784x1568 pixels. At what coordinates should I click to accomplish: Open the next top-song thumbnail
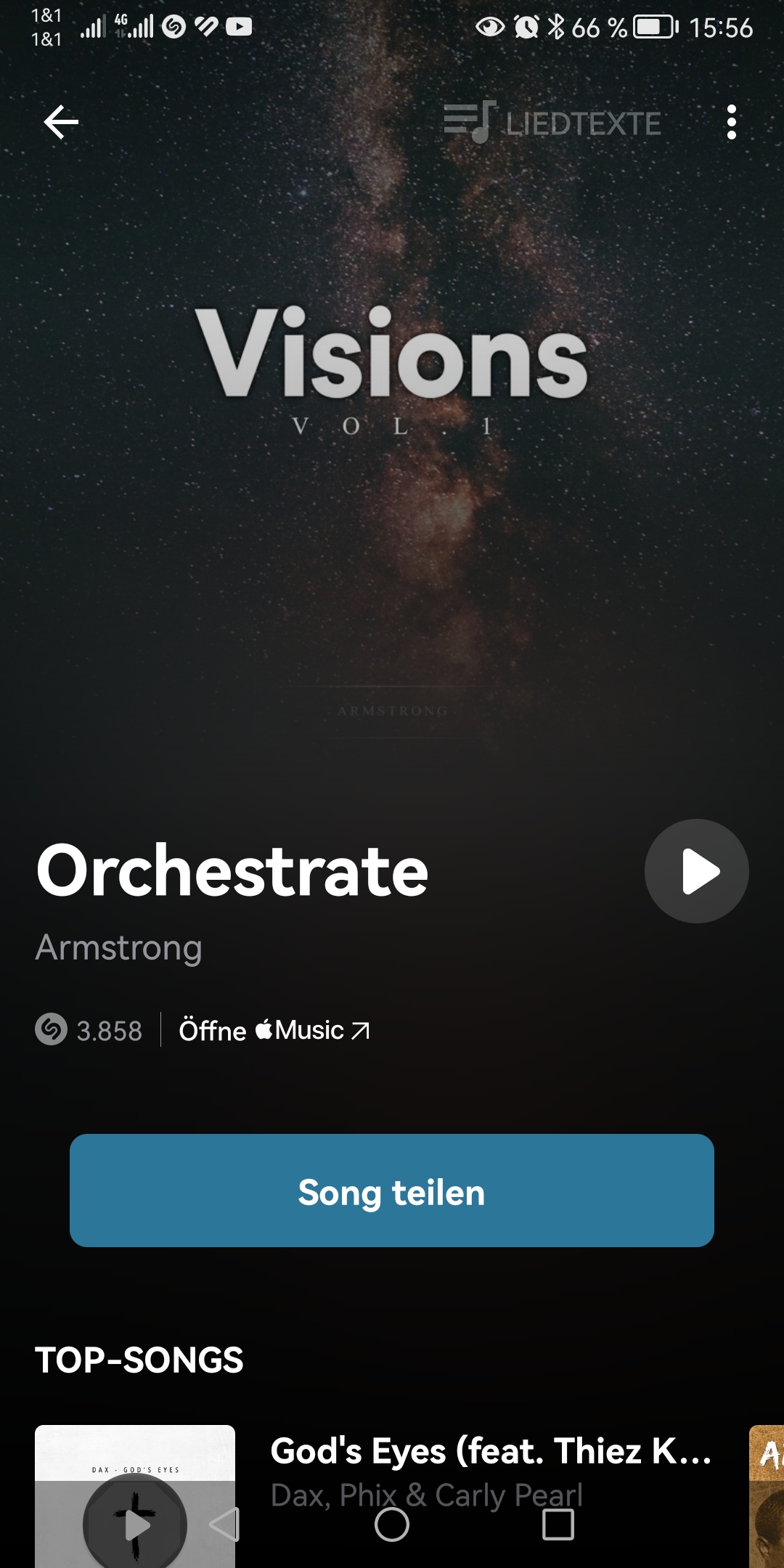point(767,1495)
